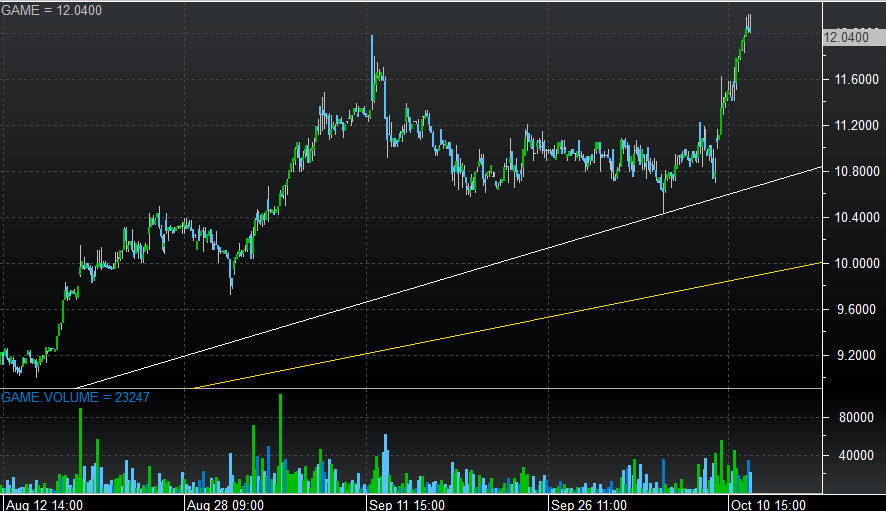Image resolution: width=886 pixels, height=511 pixels.
Task: Click the Sep 11 price spike candle
Action: (372, 60)
